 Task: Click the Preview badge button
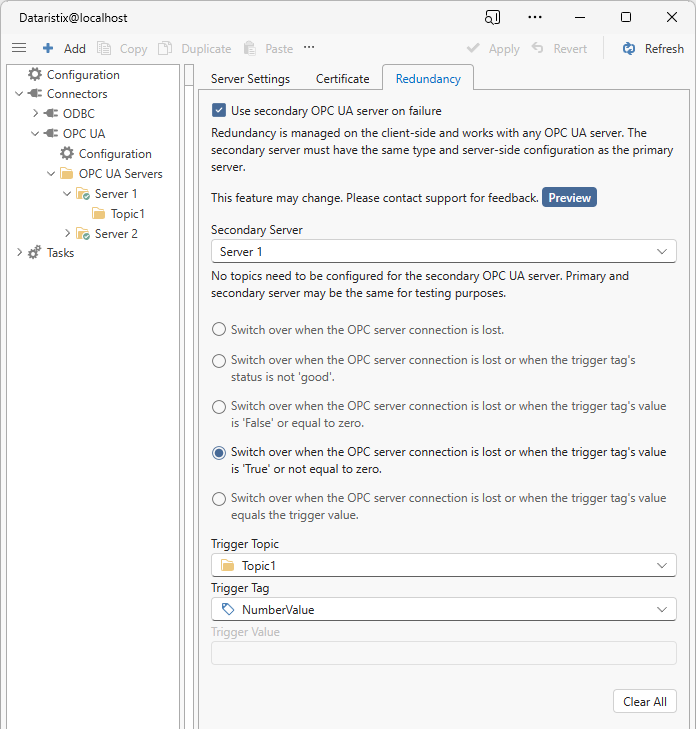pos(569,197)
